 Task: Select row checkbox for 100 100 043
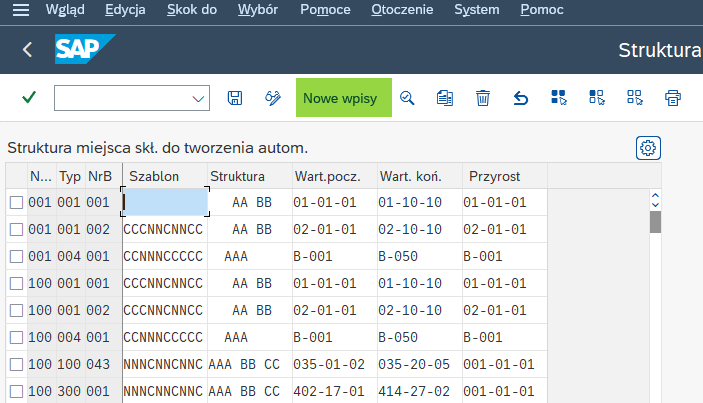coord(15,365)
